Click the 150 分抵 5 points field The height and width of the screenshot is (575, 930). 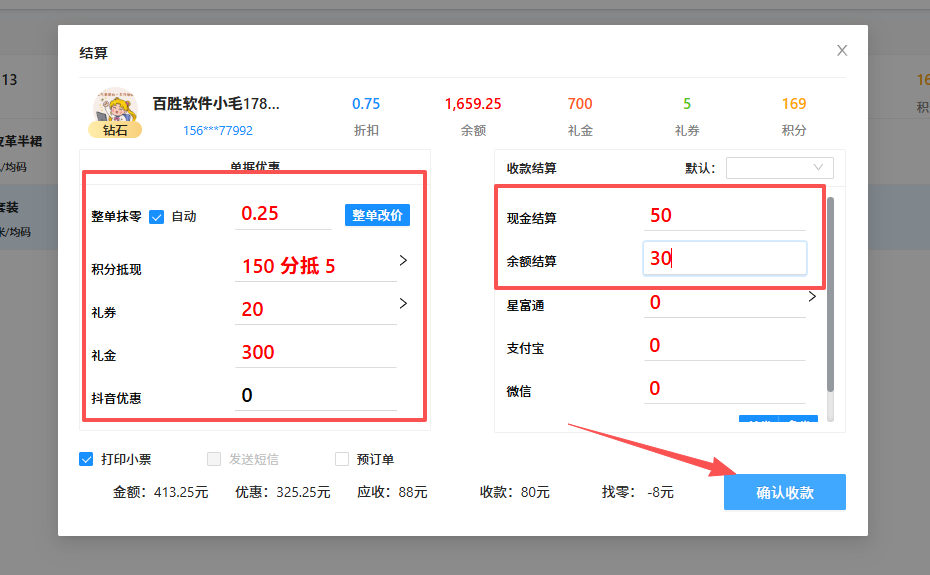(x=316, y=266)
